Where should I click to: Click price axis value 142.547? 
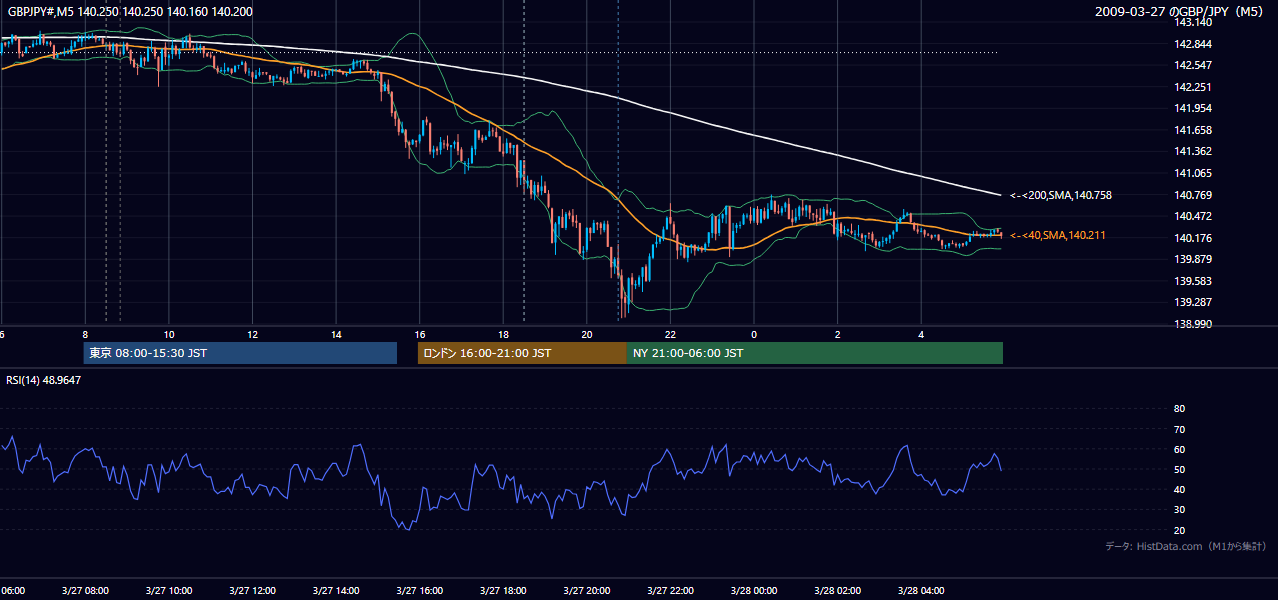pyautogui.click(x=1192, y=65)
